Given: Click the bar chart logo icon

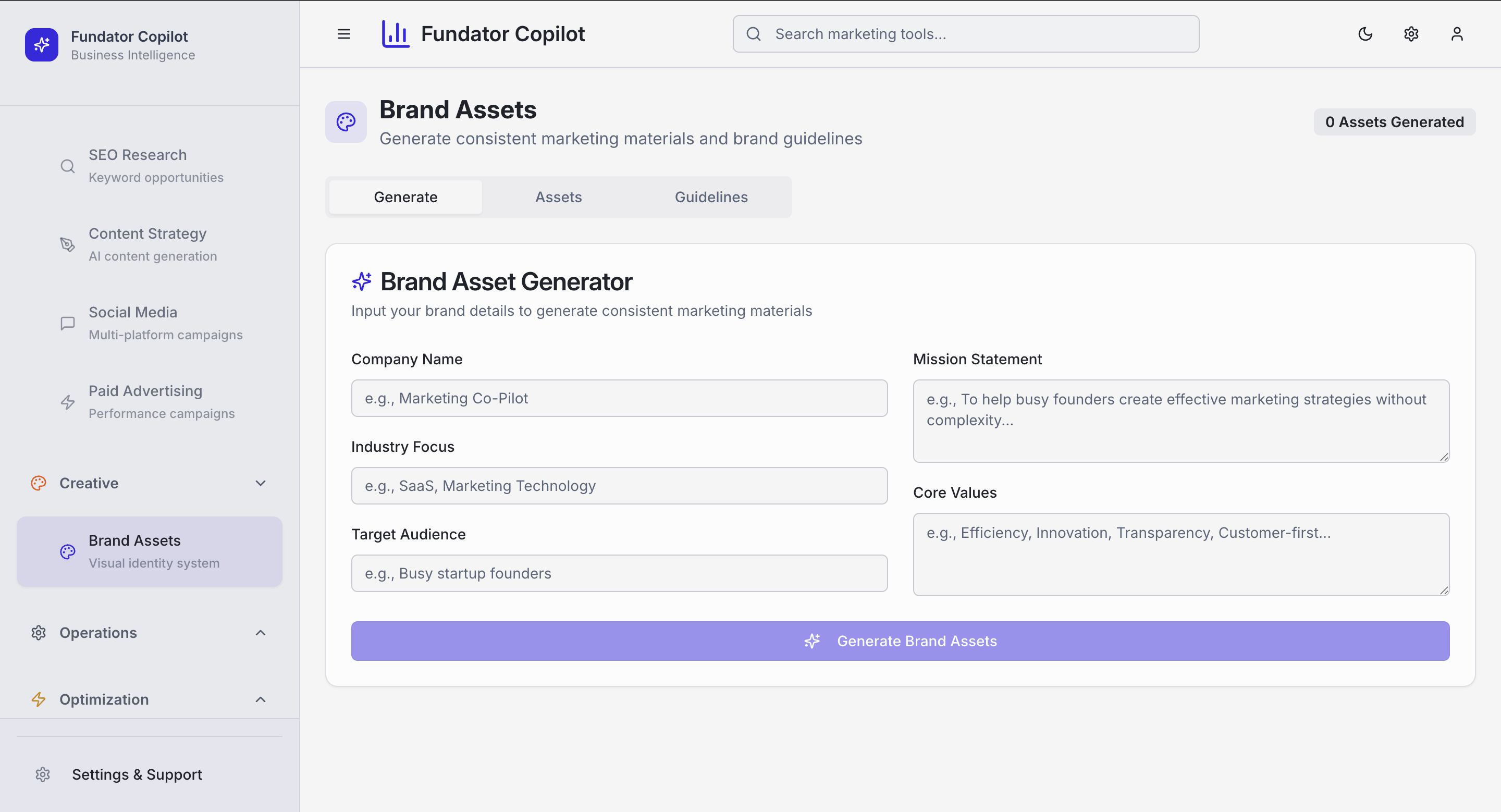Looking at the screenshot, I should pyautogui.click(x=395, y=34).
